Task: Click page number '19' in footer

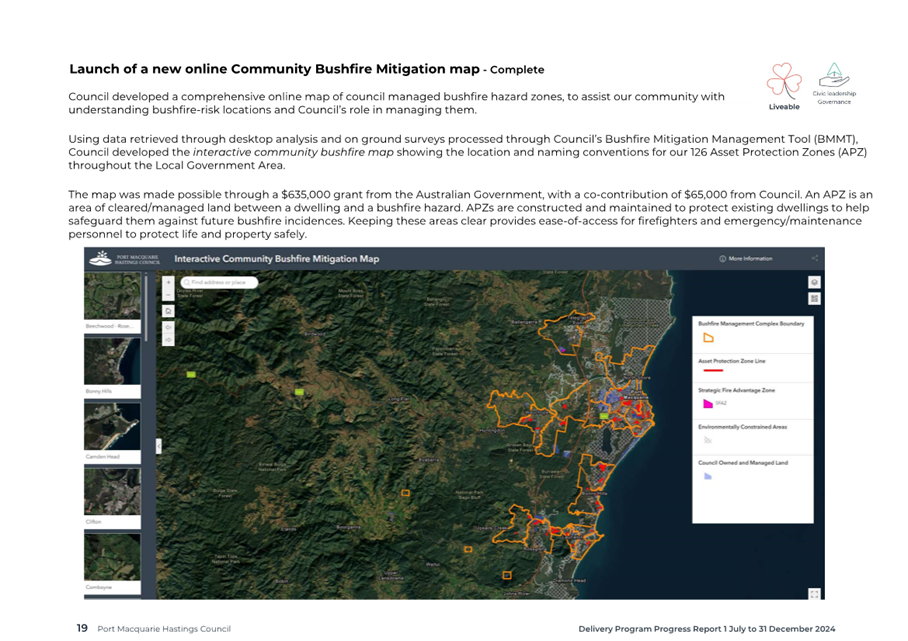Action: [82, 628]
